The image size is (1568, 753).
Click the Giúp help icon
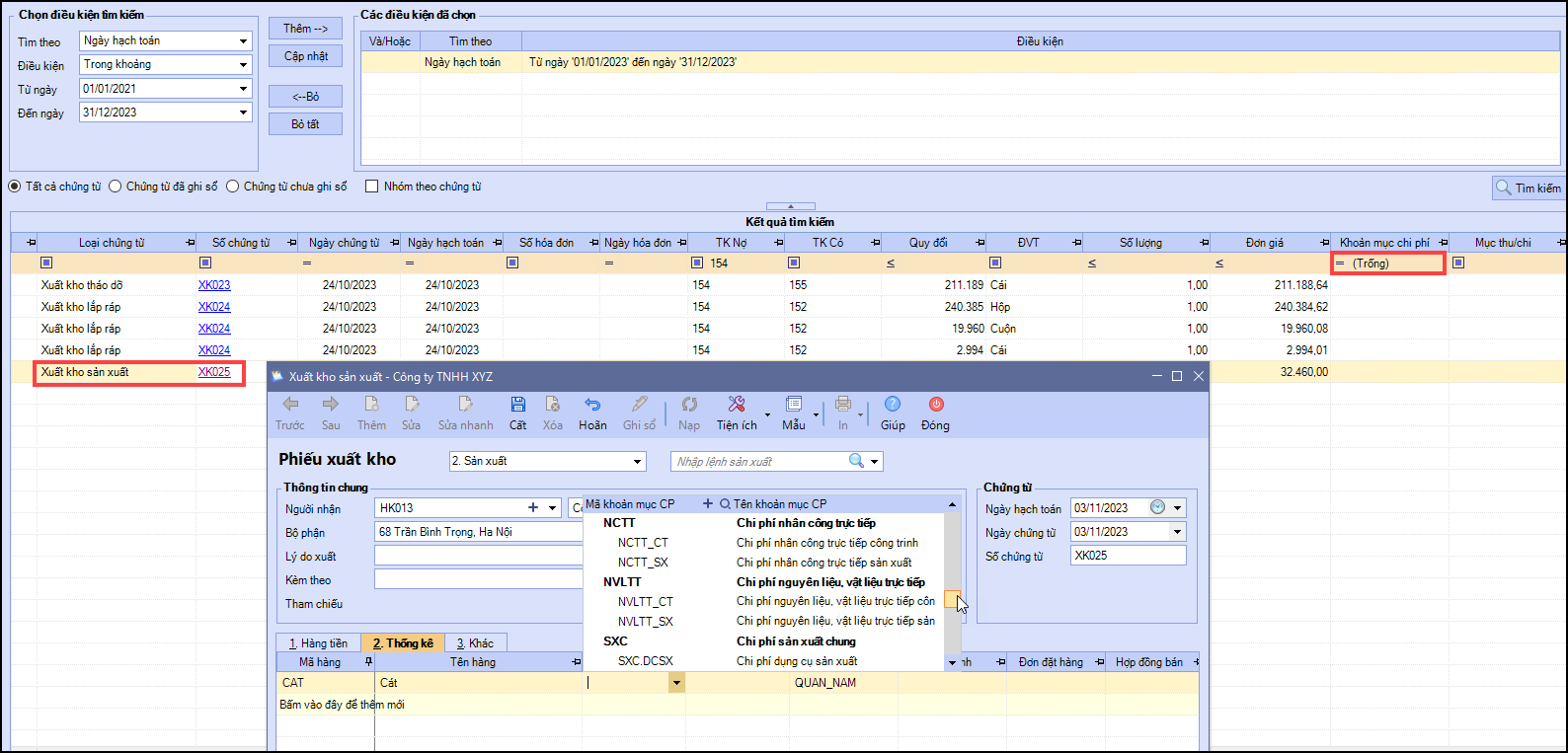893,405
